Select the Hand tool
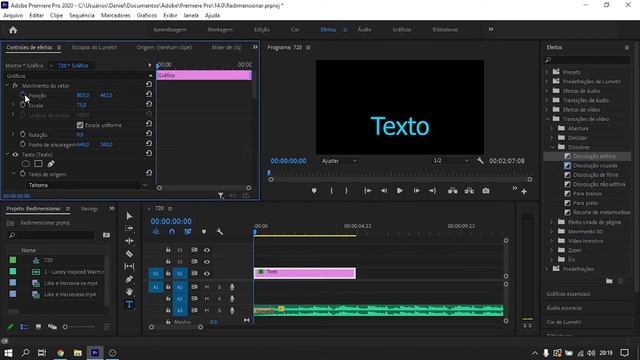 click(x=129, y=291)
